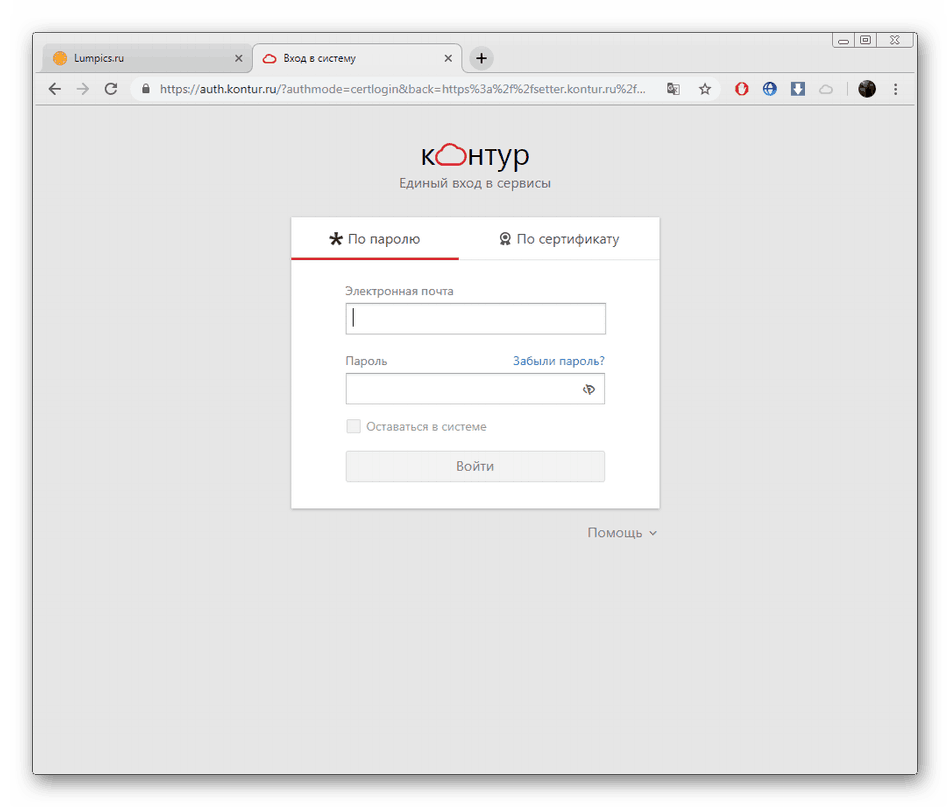Image resolution: width=950 pixels, height=807 pixels.
Task: Open the red Opera extension icon
Action: [742, 89]
